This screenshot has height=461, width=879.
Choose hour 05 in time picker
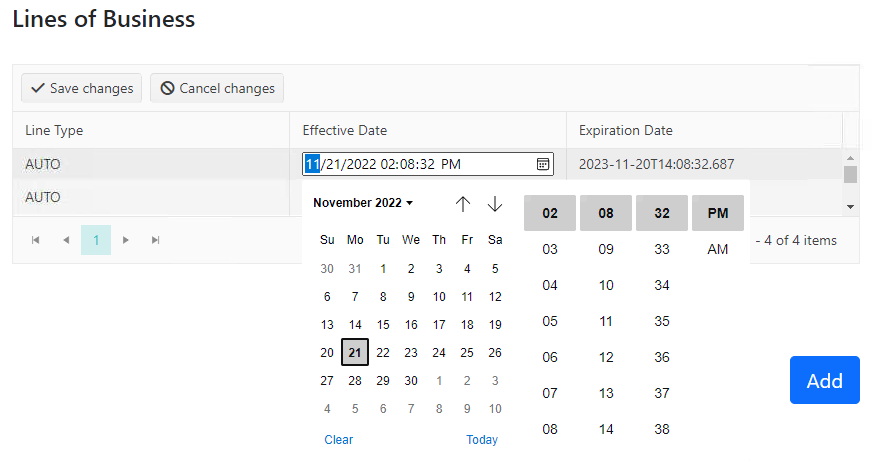coord(550,321)
